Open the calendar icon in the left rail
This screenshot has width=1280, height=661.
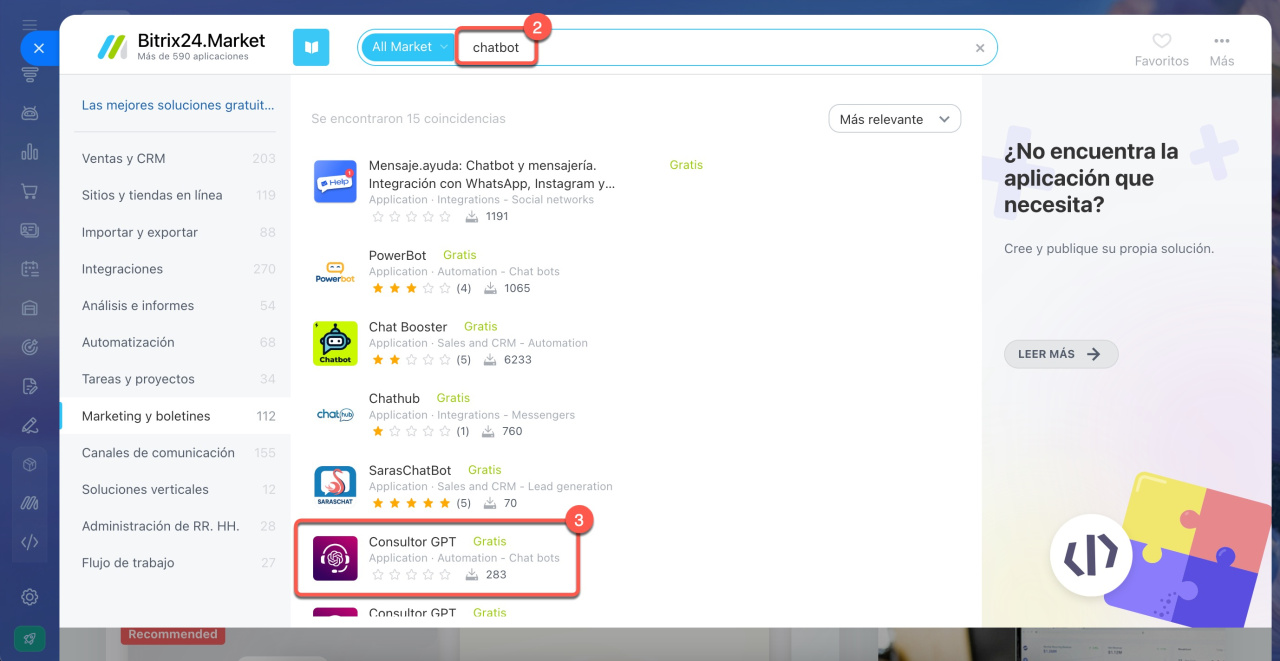point(30,269)
